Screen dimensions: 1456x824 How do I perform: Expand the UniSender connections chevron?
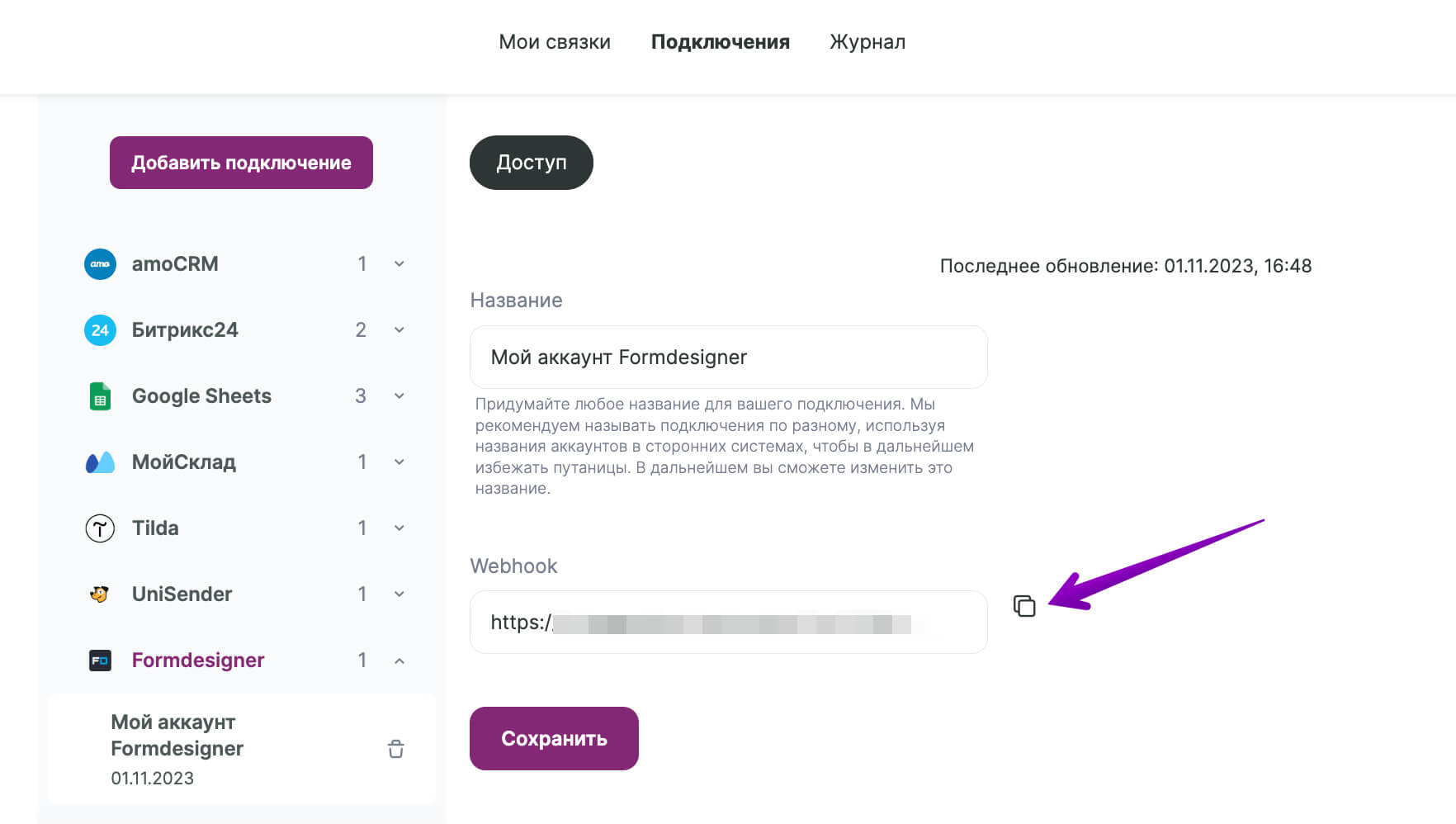click(x=399, y=594)
